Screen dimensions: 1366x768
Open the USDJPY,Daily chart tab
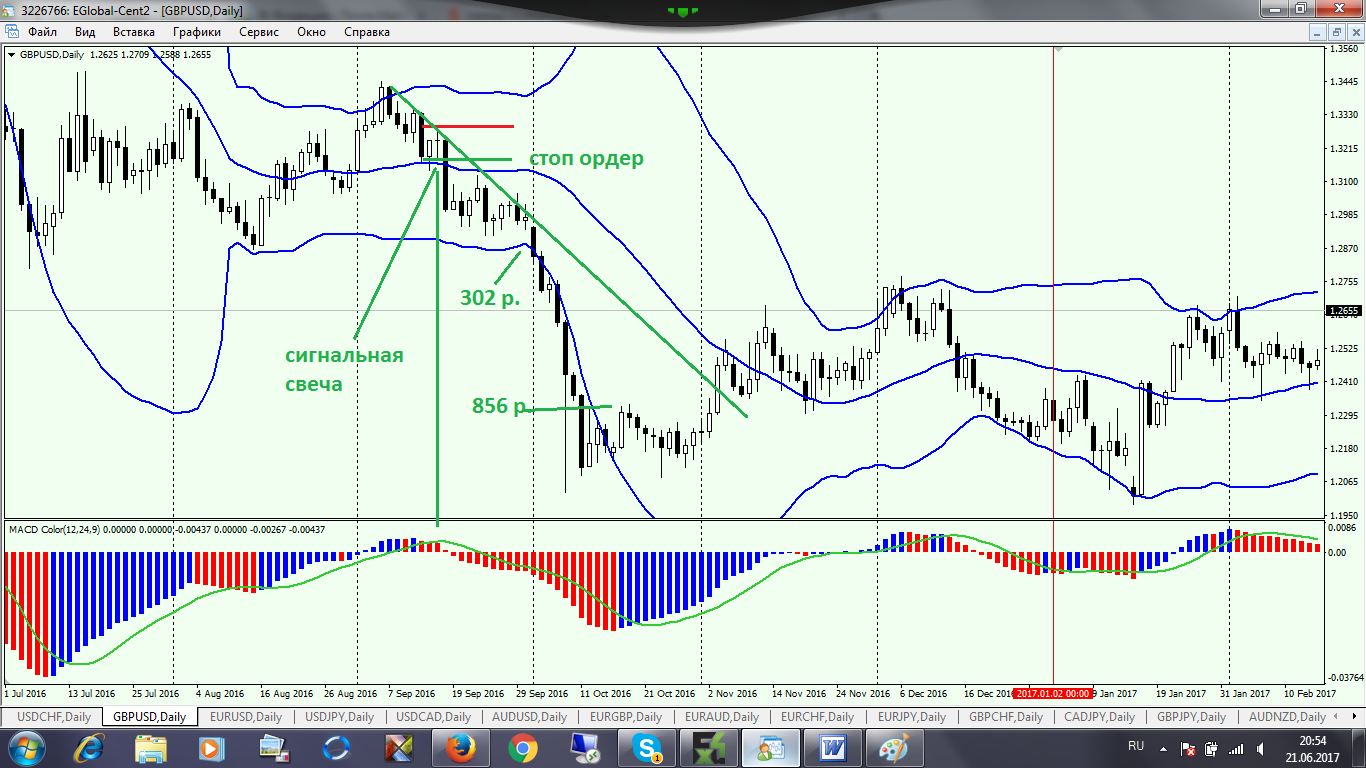pos(341,717)
